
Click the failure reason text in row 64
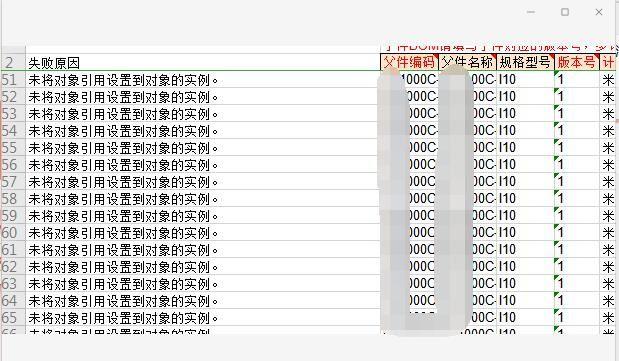pos(123,301)
